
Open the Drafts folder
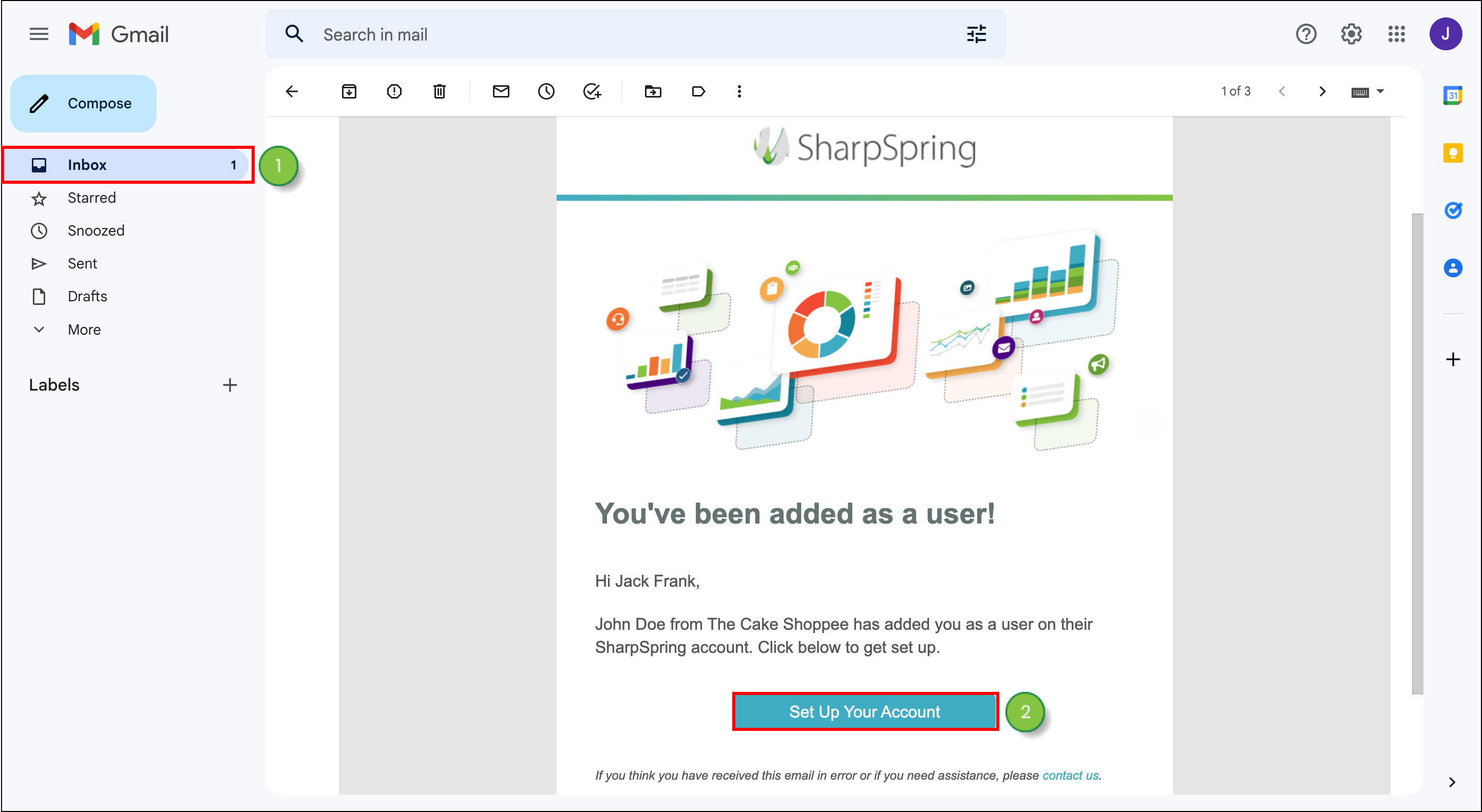(87, 296)
